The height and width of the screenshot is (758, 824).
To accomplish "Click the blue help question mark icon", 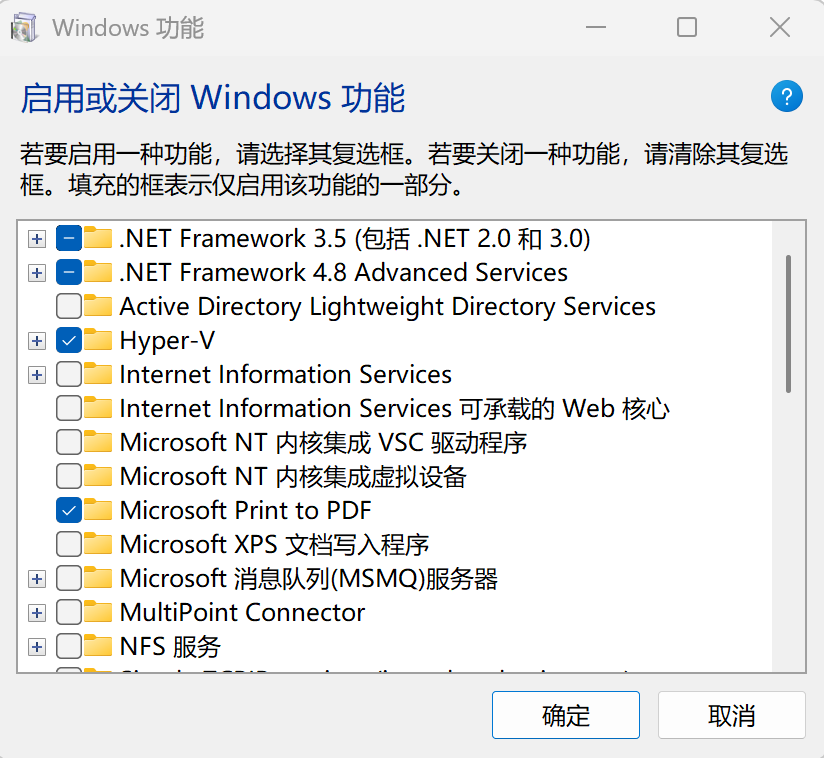I will pos(787,97).
